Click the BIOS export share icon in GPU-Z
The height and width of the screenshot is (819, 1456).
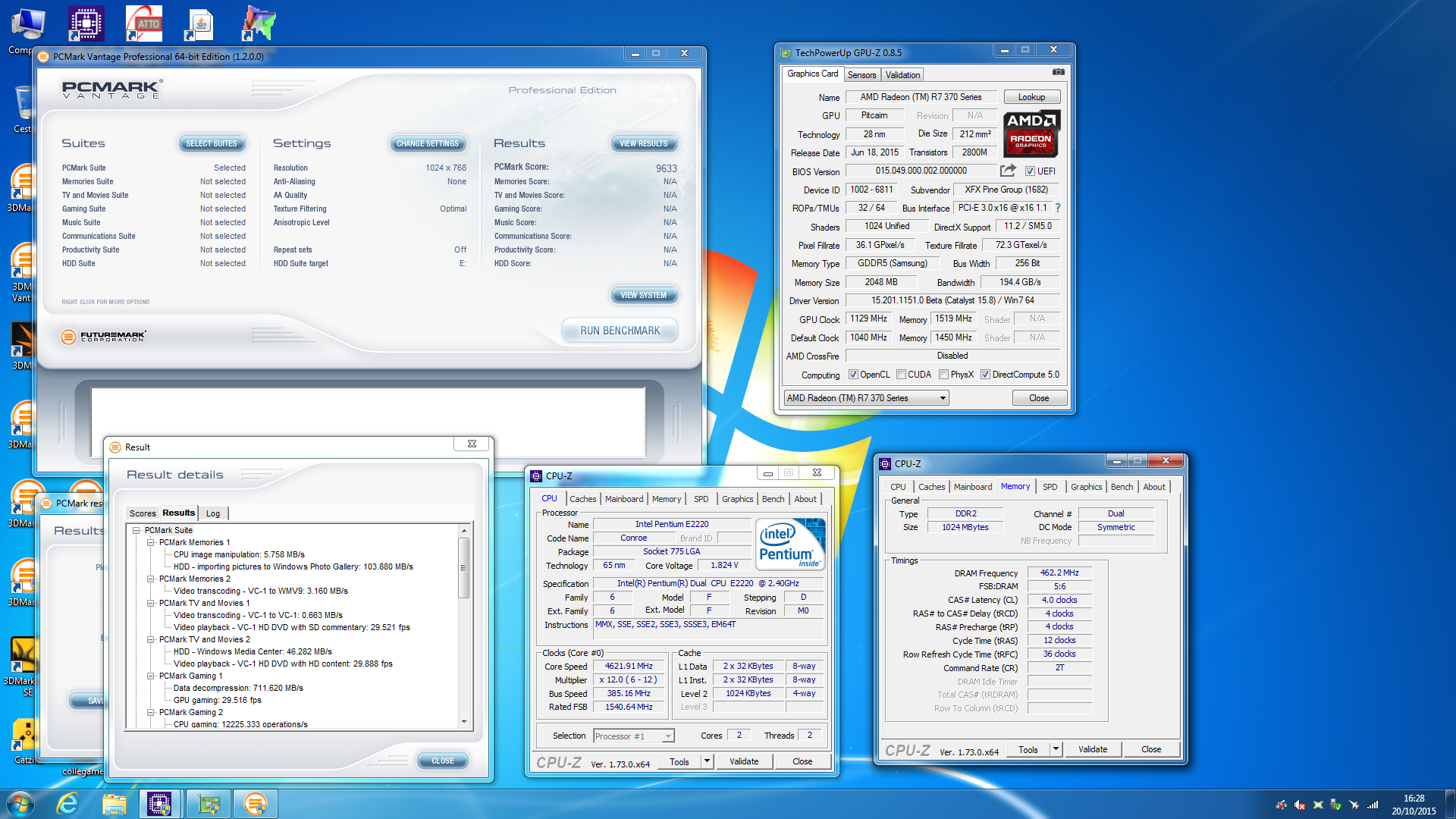[1008, 171]
